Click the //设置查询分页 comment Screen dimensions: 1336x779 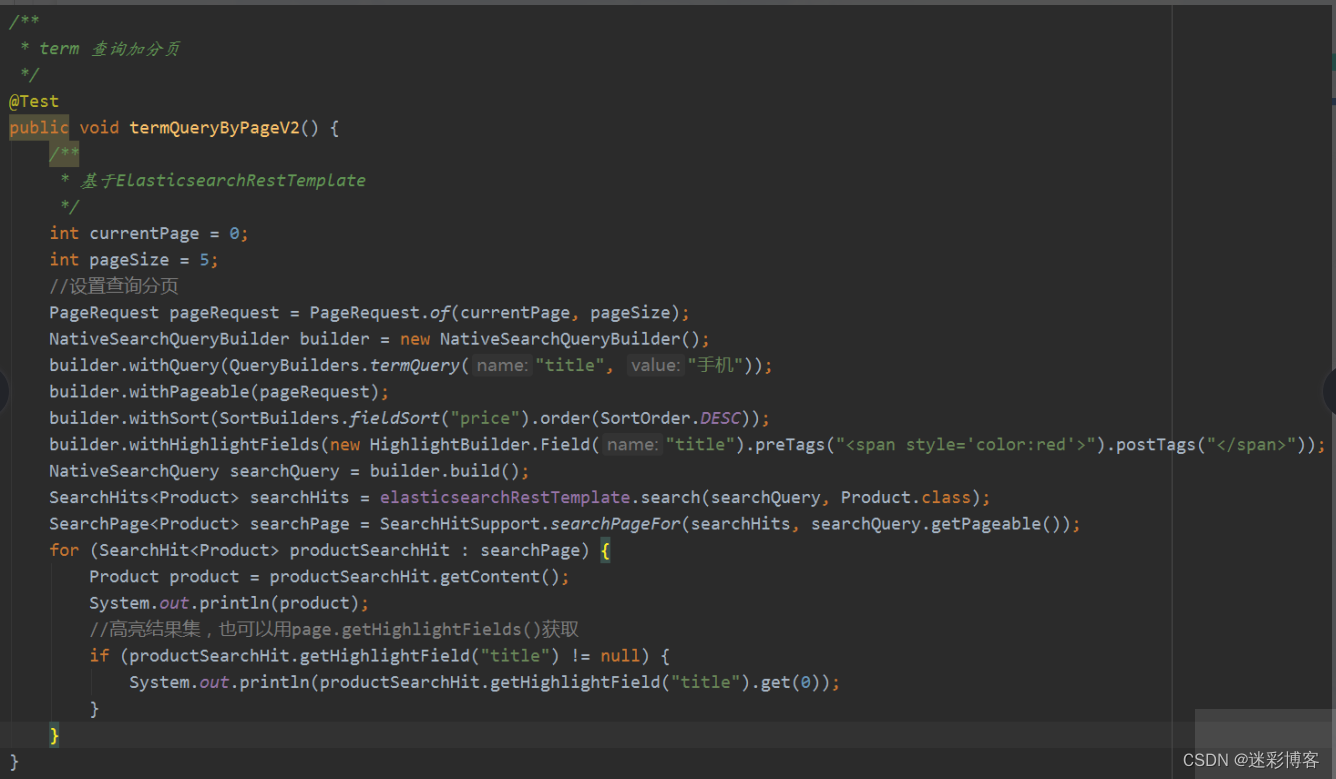click(114, 286)
